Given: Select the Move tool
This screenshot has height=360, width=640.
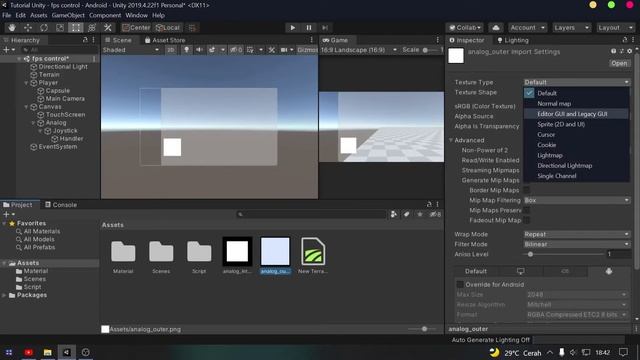Looking at the screenshot, I should (x=28, y=28).
